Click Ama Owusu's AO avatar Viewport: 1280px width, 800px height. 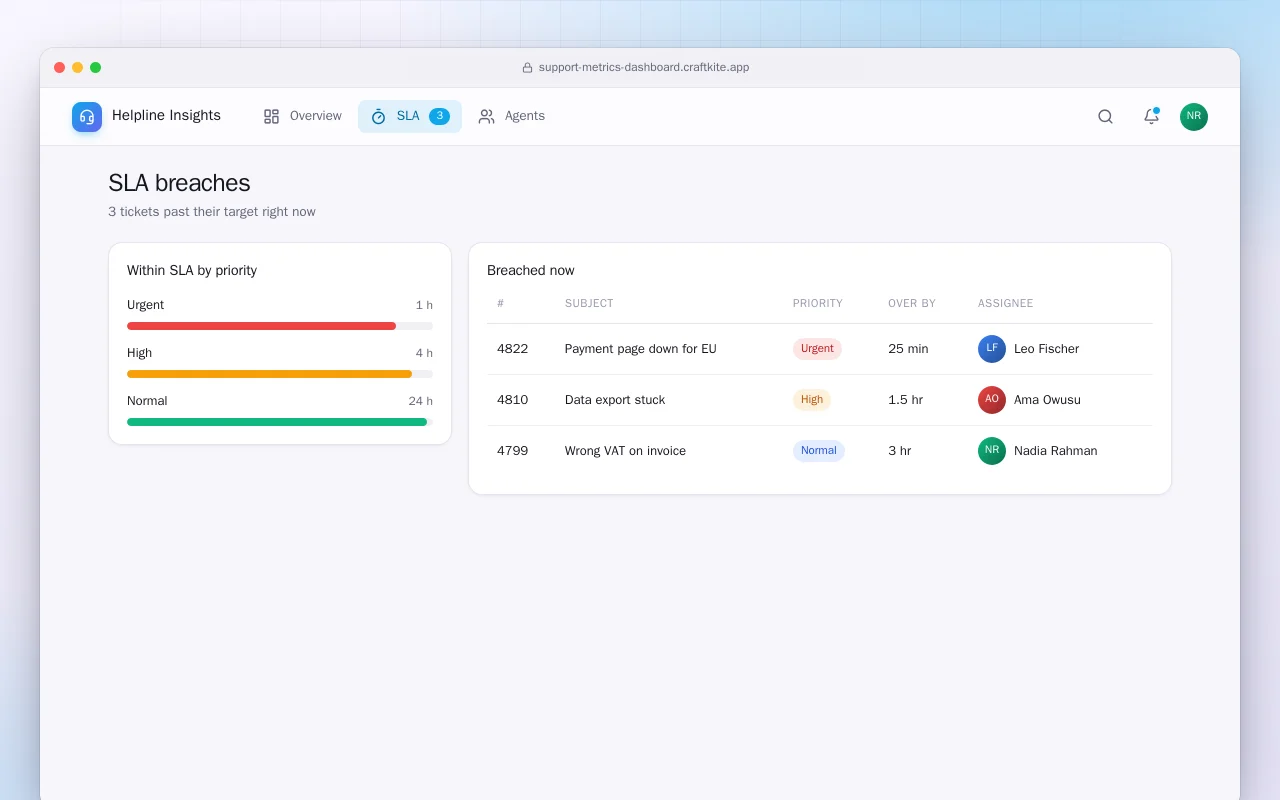click(x=992, y=400)
